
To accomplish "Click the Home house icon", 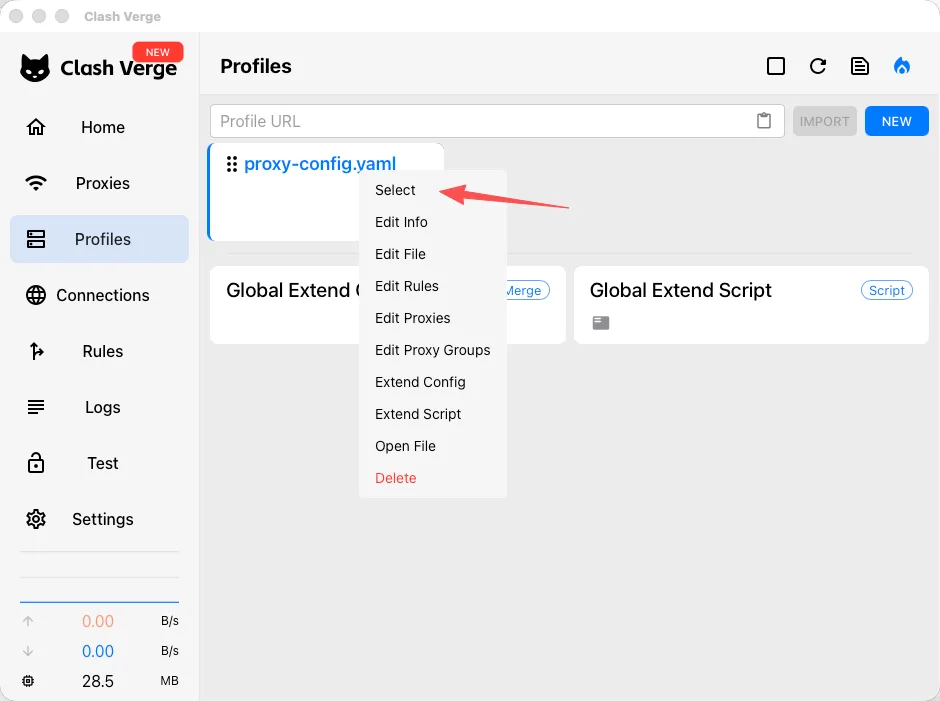I will 36,127.
